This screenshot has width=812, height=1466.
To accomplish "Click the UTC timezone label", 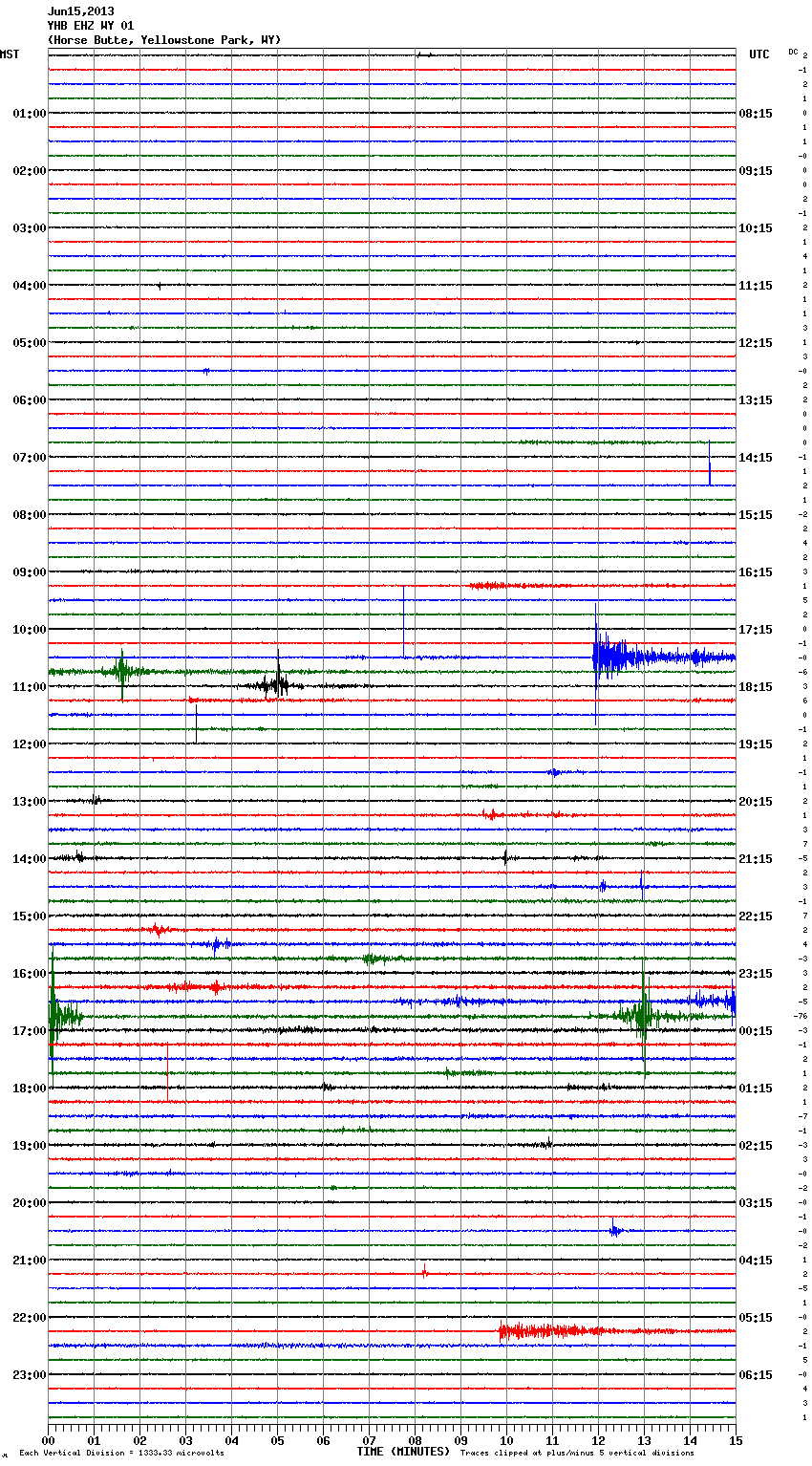I will pyautogui.click(x=759, y=54).
